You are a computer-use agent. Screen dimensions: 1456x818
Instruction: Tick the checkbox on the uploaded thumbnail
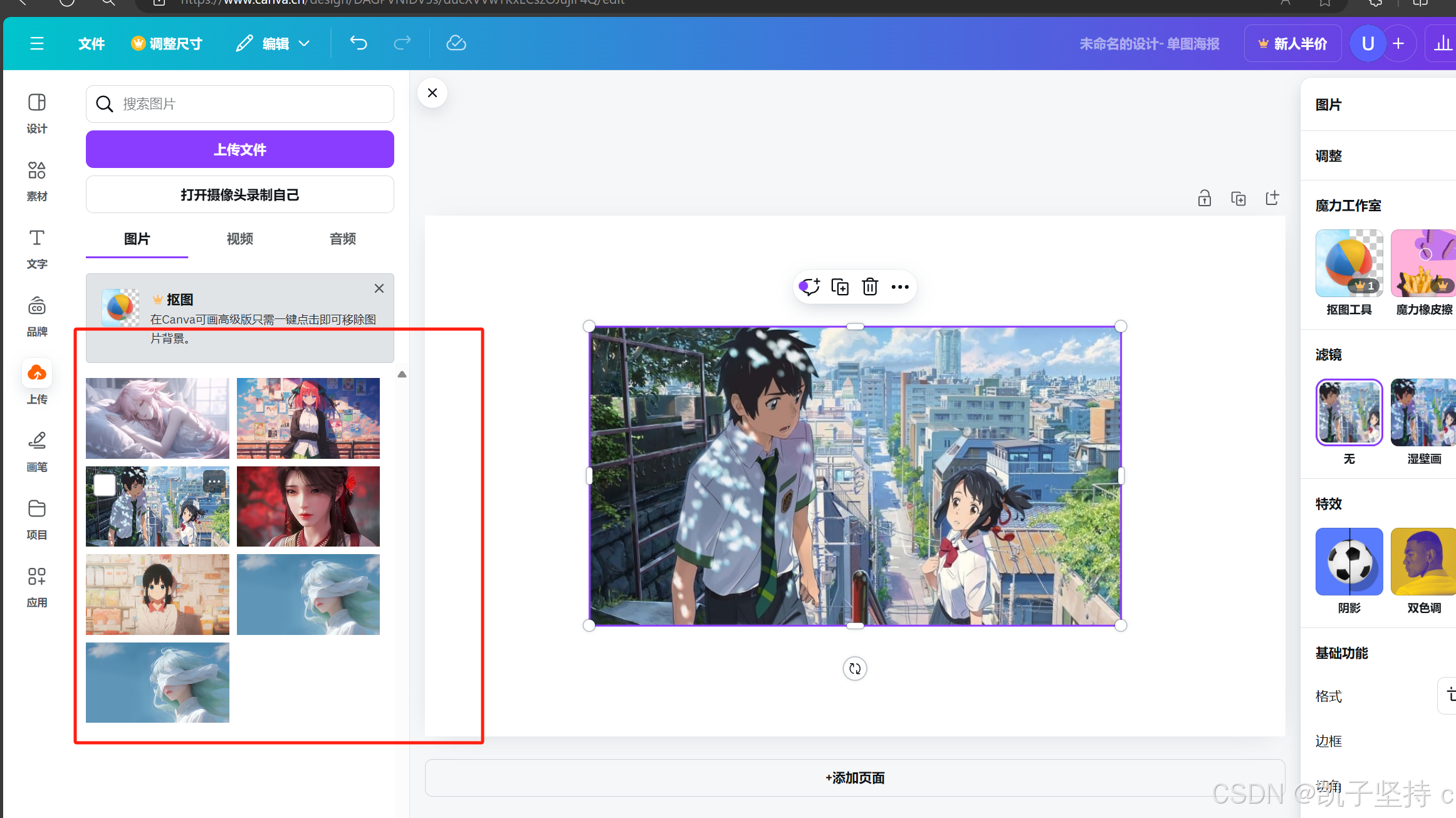coord(105,485)
